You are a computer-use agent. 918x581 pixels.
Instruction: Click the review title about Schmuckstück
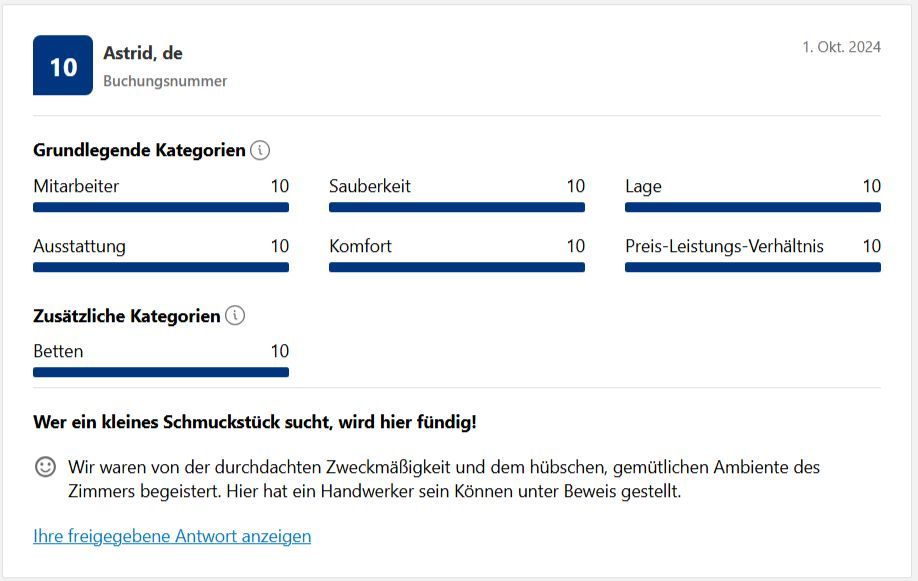pos(255,422)
